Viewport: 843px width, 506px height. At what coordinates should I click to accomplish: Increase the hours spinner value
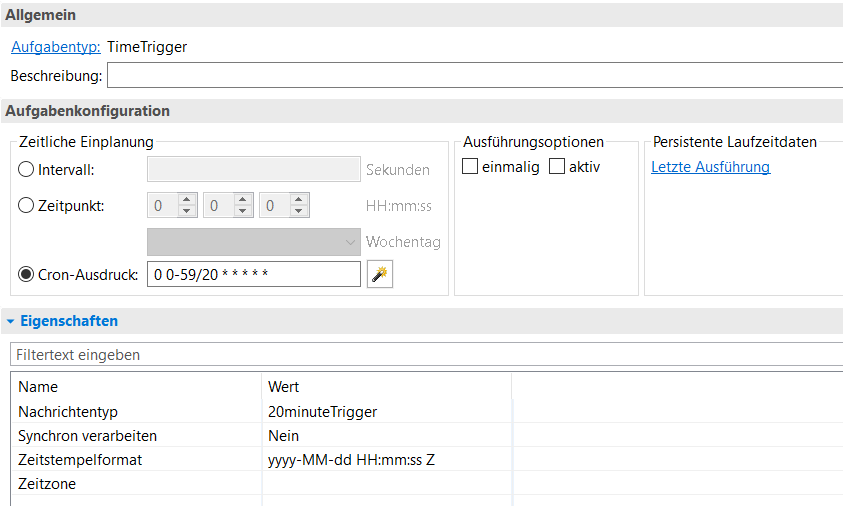tap(187, 199)
